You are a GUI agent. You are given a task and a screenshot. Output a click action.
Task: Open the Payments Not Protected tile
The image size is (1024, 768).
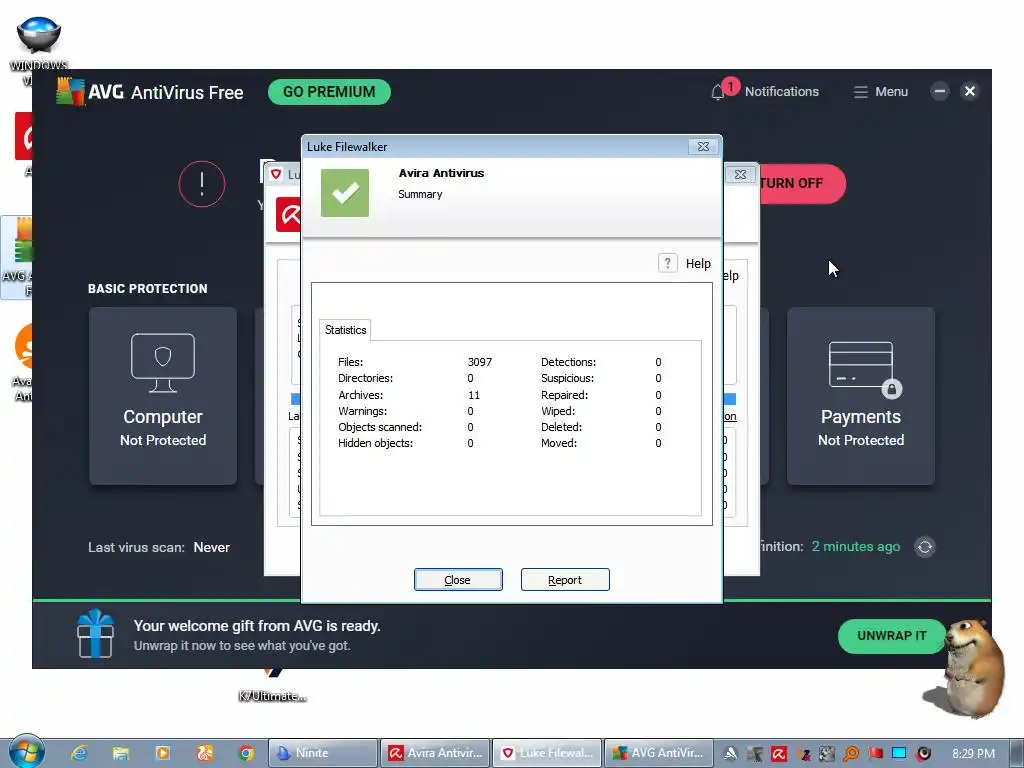tap(861, 396)
